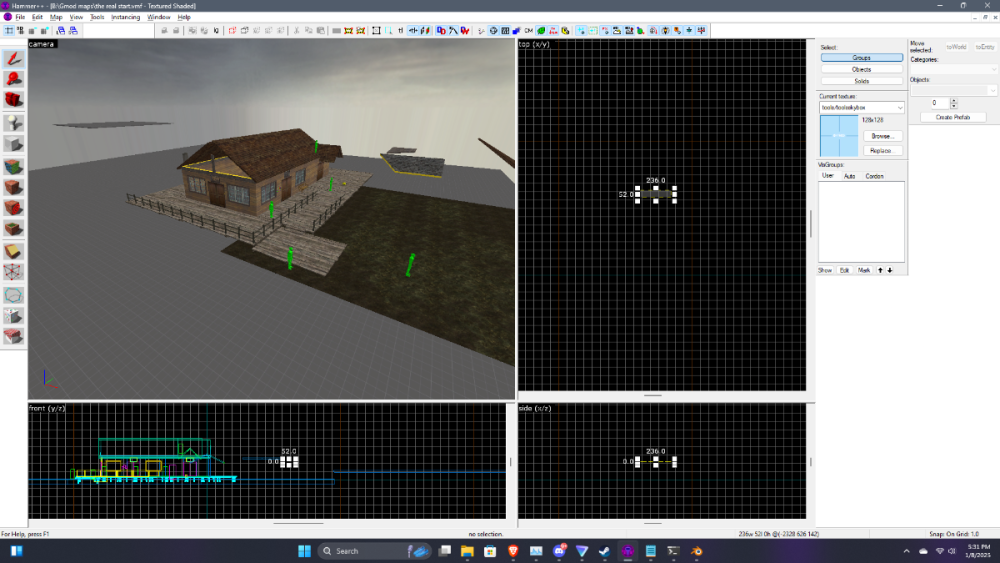Click the Copy toolbar icon
1000x563 pixels.
308,31
